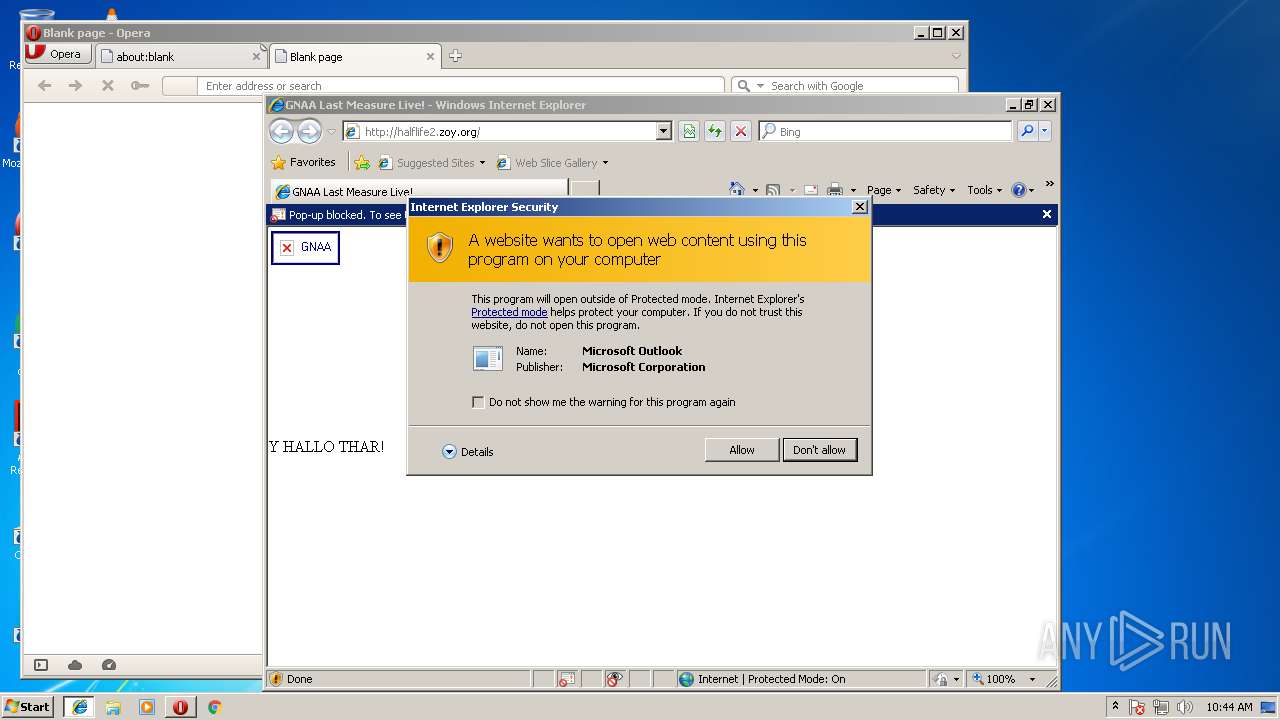Click the IE Print icon
The height and width of the screenshot is (720, 1280).
[x=835, y=190]
